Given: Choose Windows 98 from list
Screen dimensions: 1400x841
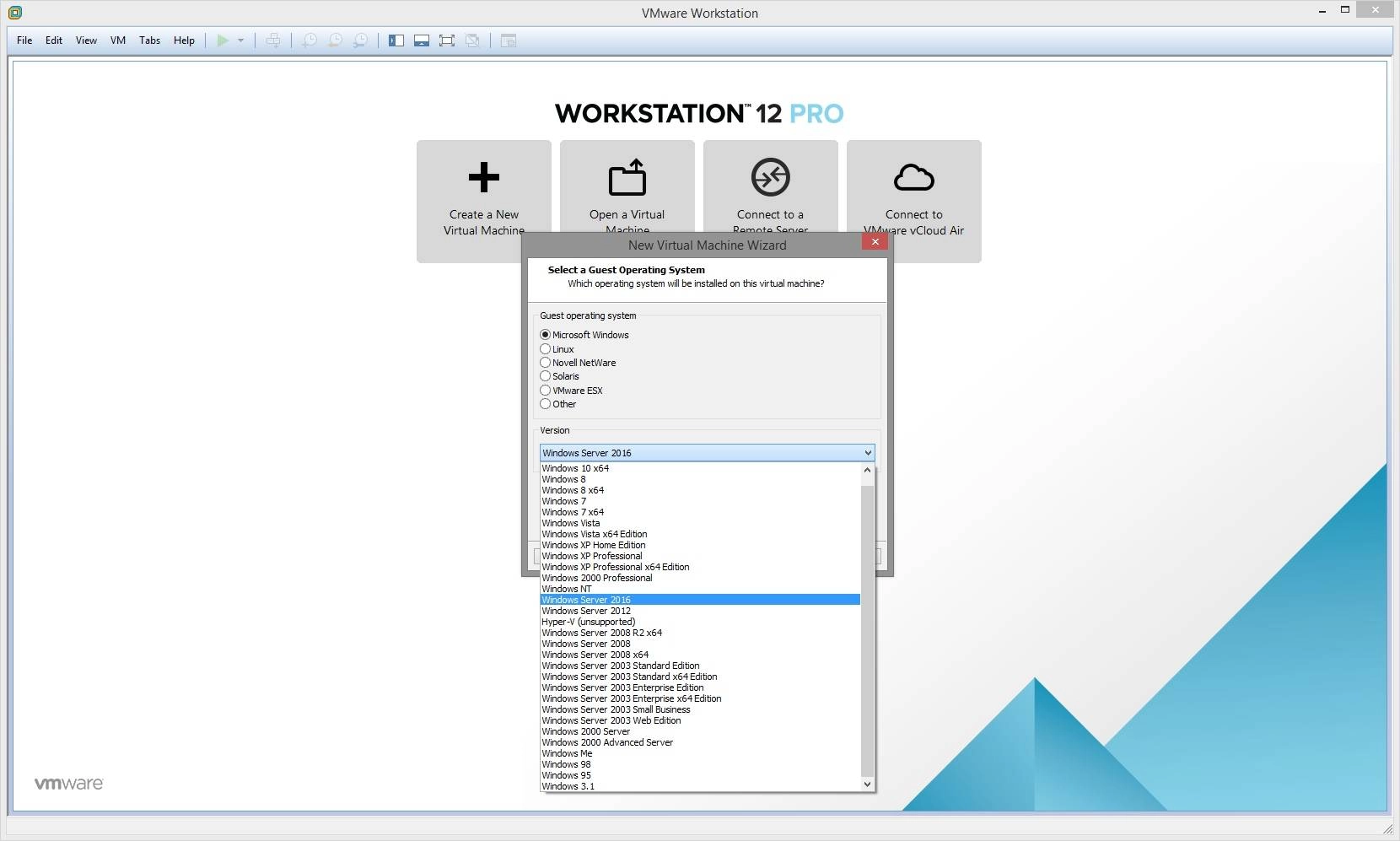Looking at the screenshot, I should [700, 764].
